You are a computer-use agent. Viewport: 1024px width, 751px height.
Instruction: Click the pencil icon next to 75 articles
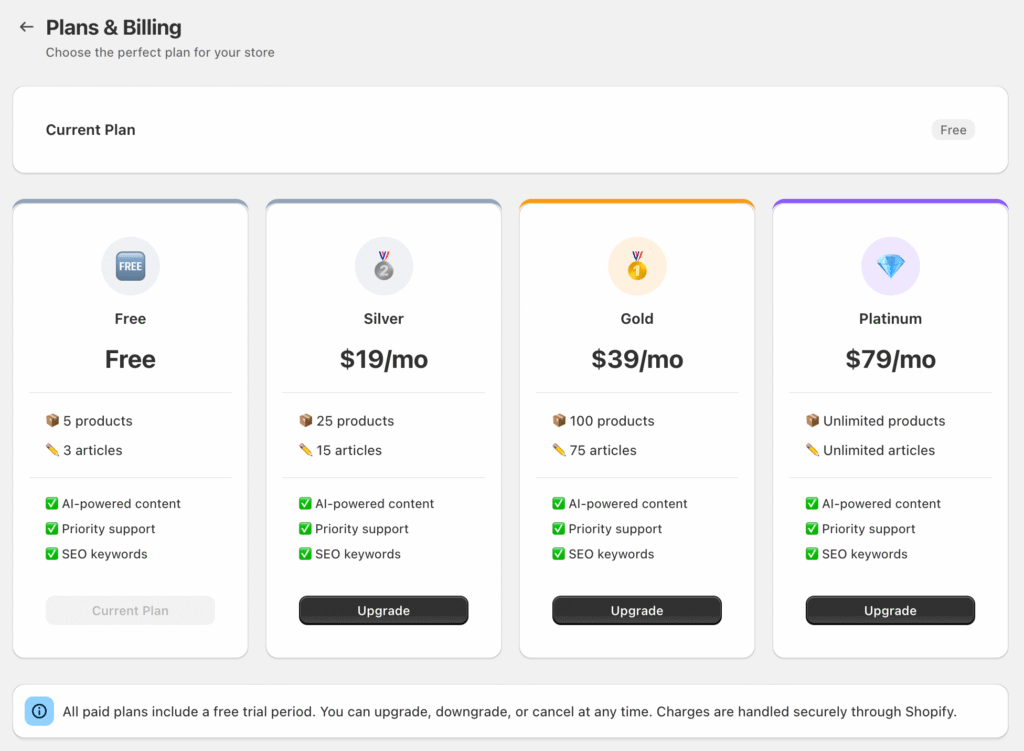click(x=559, y=450)
